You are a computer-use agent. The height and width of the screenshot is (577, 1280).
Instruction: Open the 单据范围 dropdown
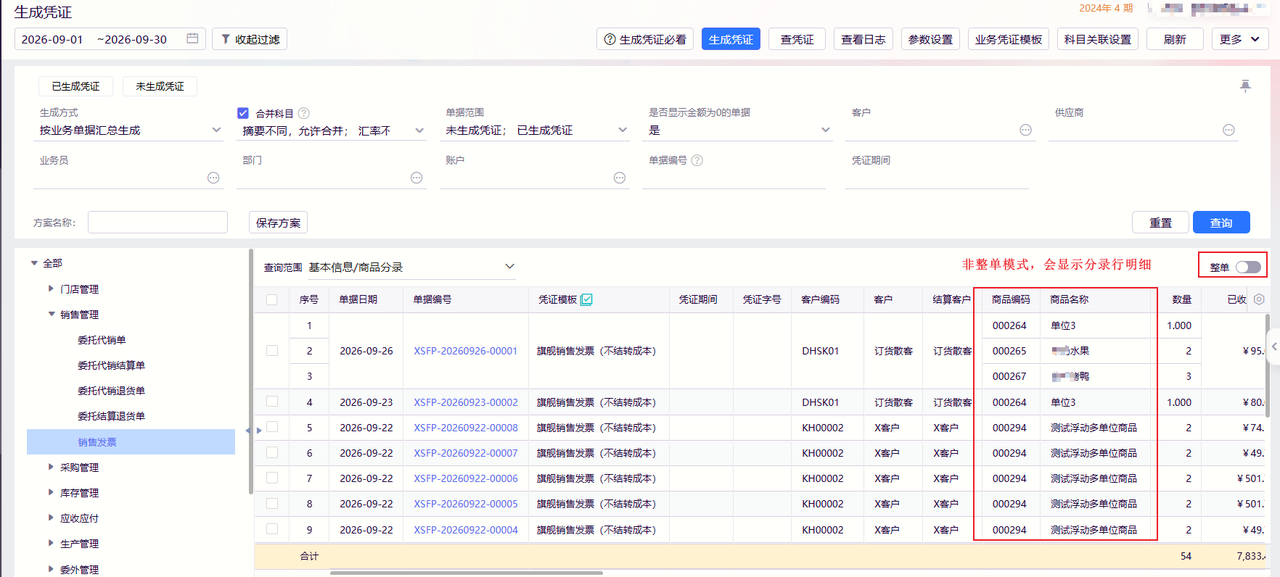click(536, 130)
